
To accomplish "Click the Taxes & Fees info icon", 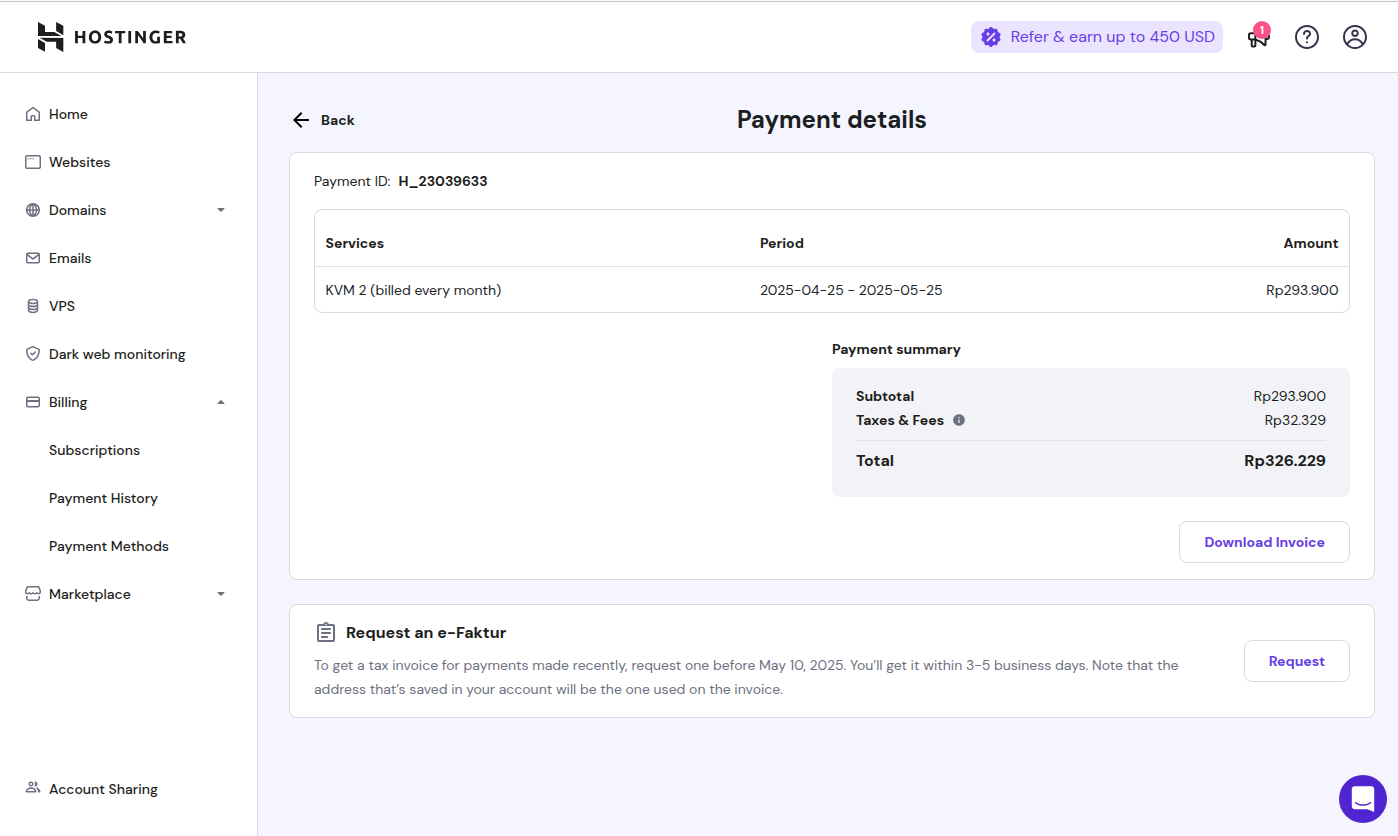I will pyautogui.click(x=959, y=420).
